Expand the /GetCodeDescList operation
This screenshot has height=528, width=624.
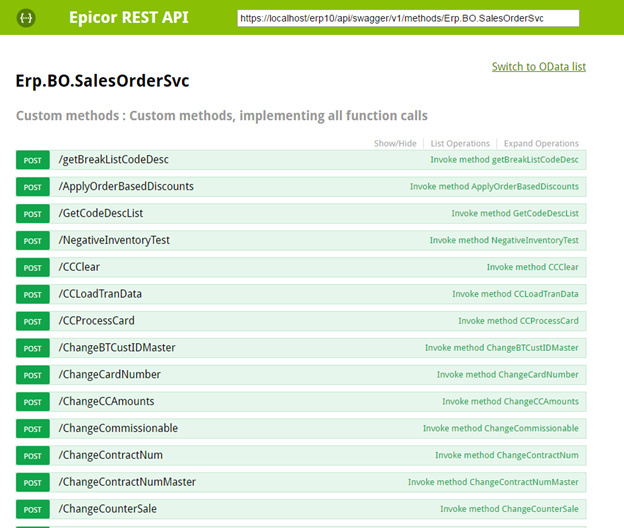[101, 213]
